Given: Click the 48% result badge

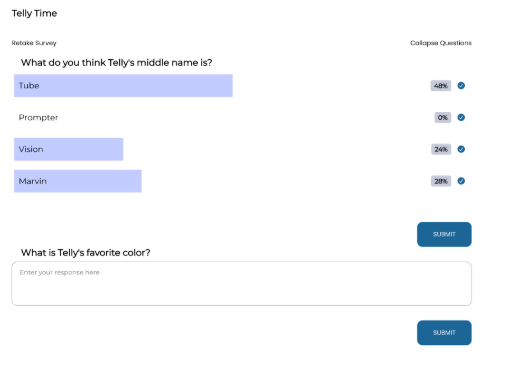Looking at the screenshot, I should [x=441, y=86].
